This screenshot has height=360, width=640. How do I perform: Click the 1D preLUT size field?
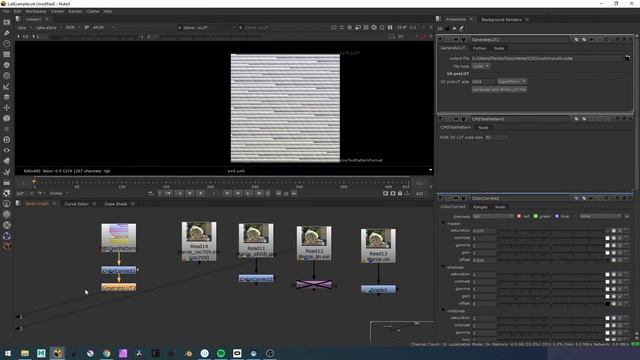(483, 82)
